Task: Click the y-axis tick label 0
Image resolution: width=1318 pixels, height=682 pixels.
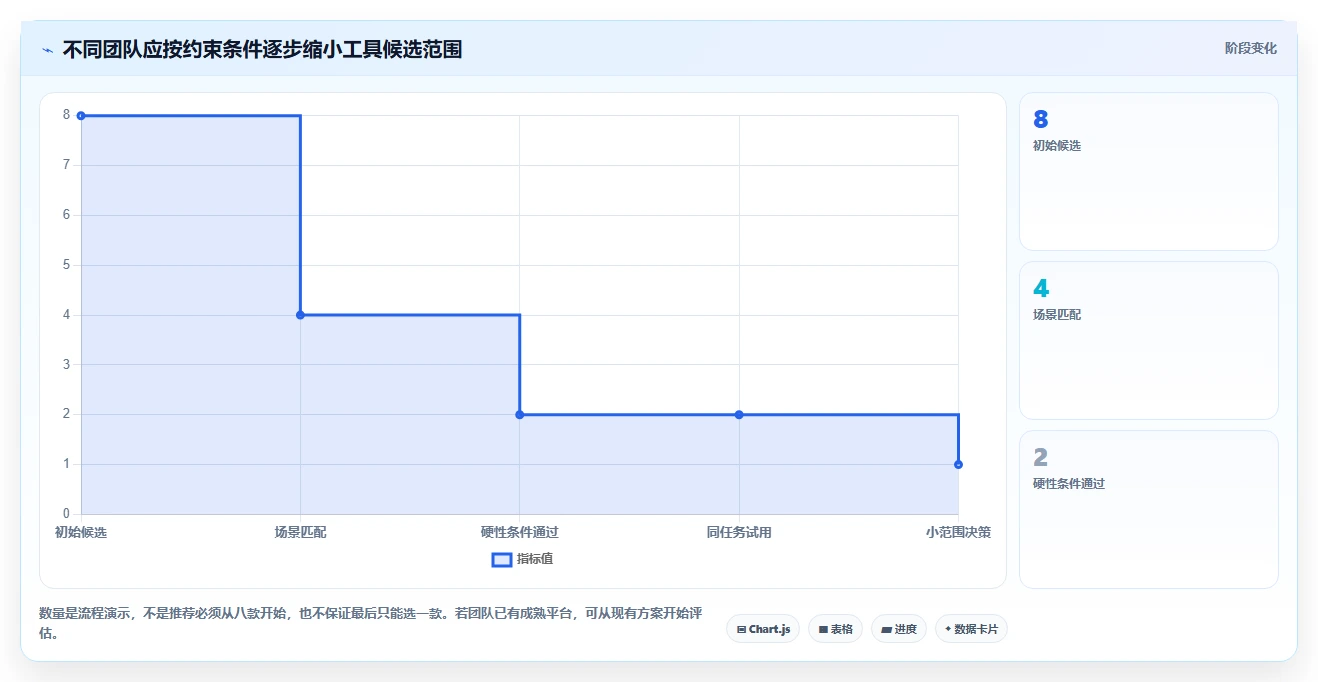Action: (66, 514)
